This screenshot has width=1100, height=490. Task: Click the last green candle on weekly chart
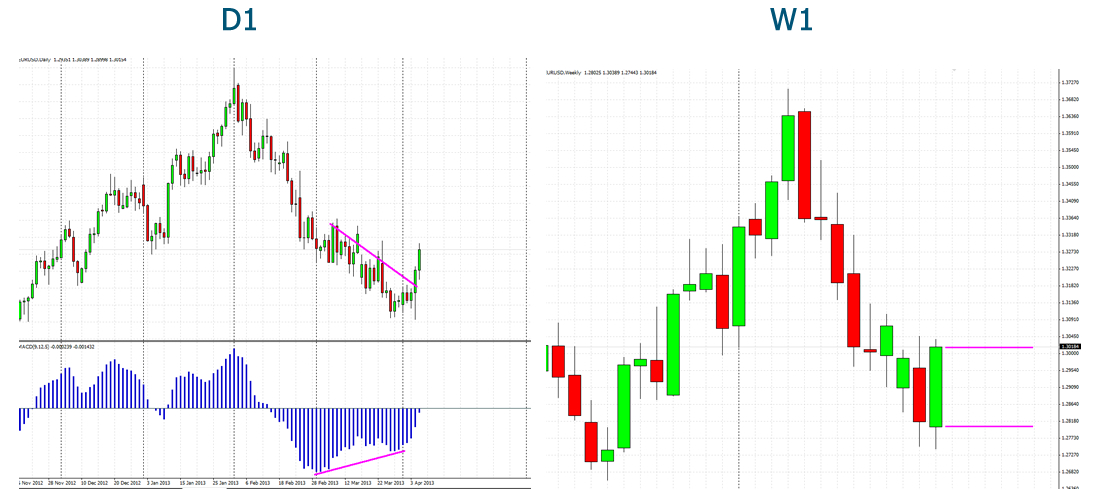coord(936,386)
